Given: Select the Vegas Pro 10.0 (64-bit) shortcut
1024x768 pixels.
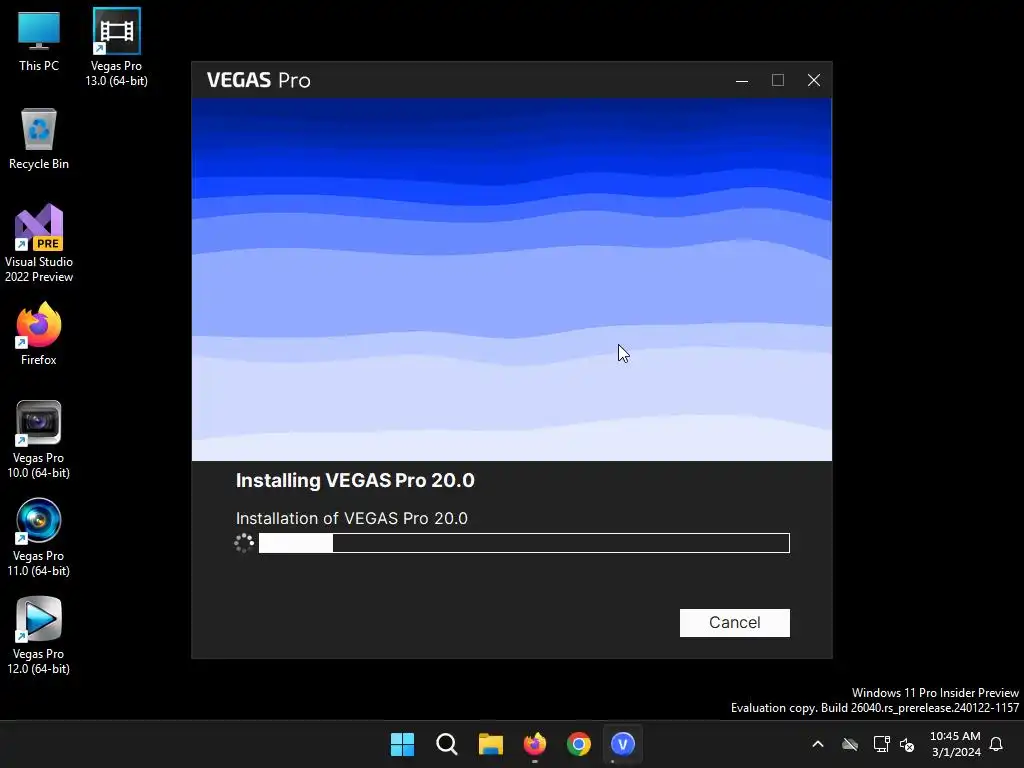Looking at the screenshot, I should (39, 440).
